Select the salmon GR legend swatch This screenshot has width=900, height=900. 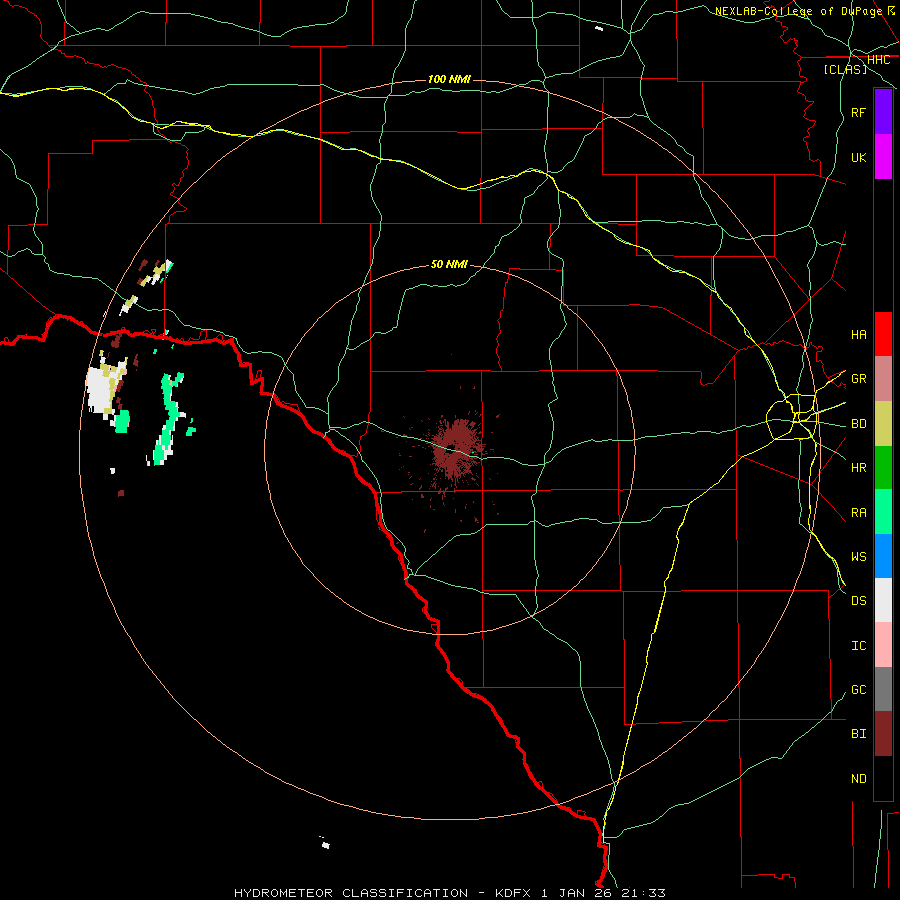(x=883, y=379)
